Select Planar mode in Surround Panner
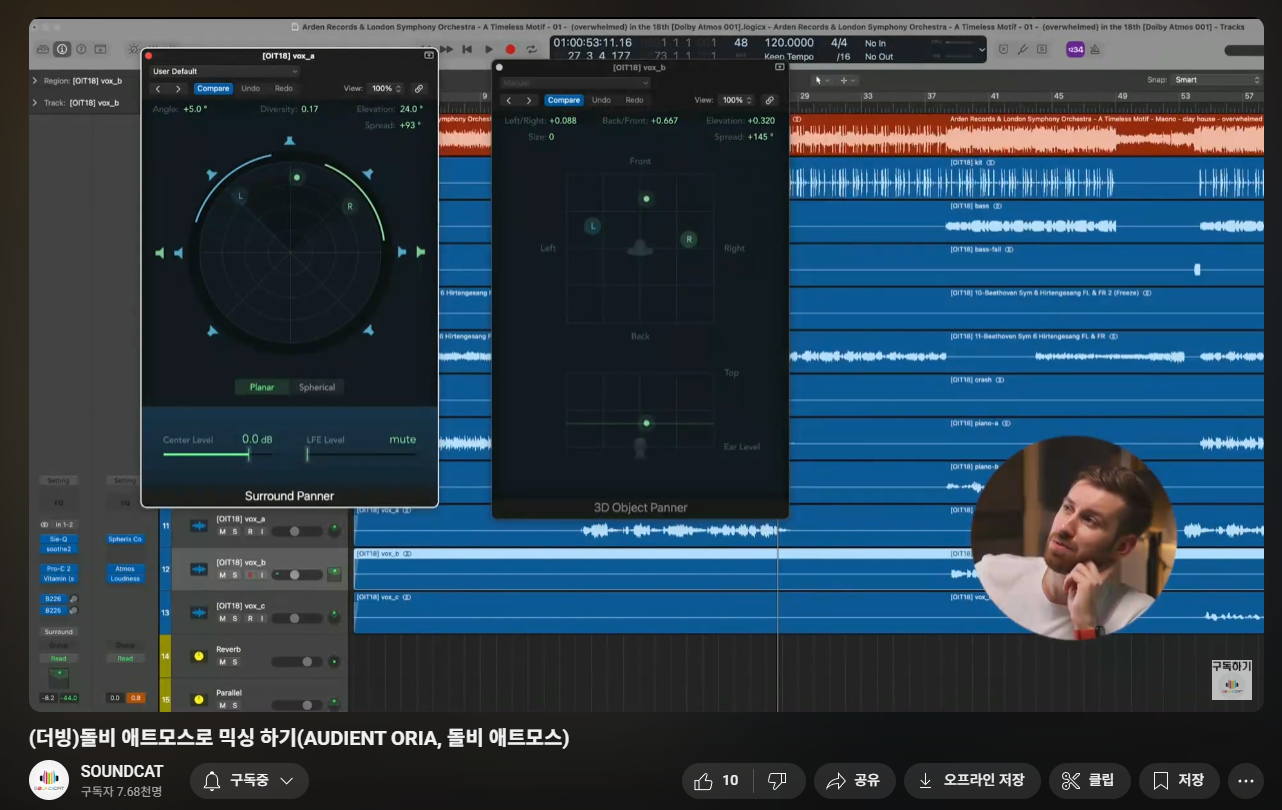This screenshot has height=810, width=1282. click(x=262, y=387)
